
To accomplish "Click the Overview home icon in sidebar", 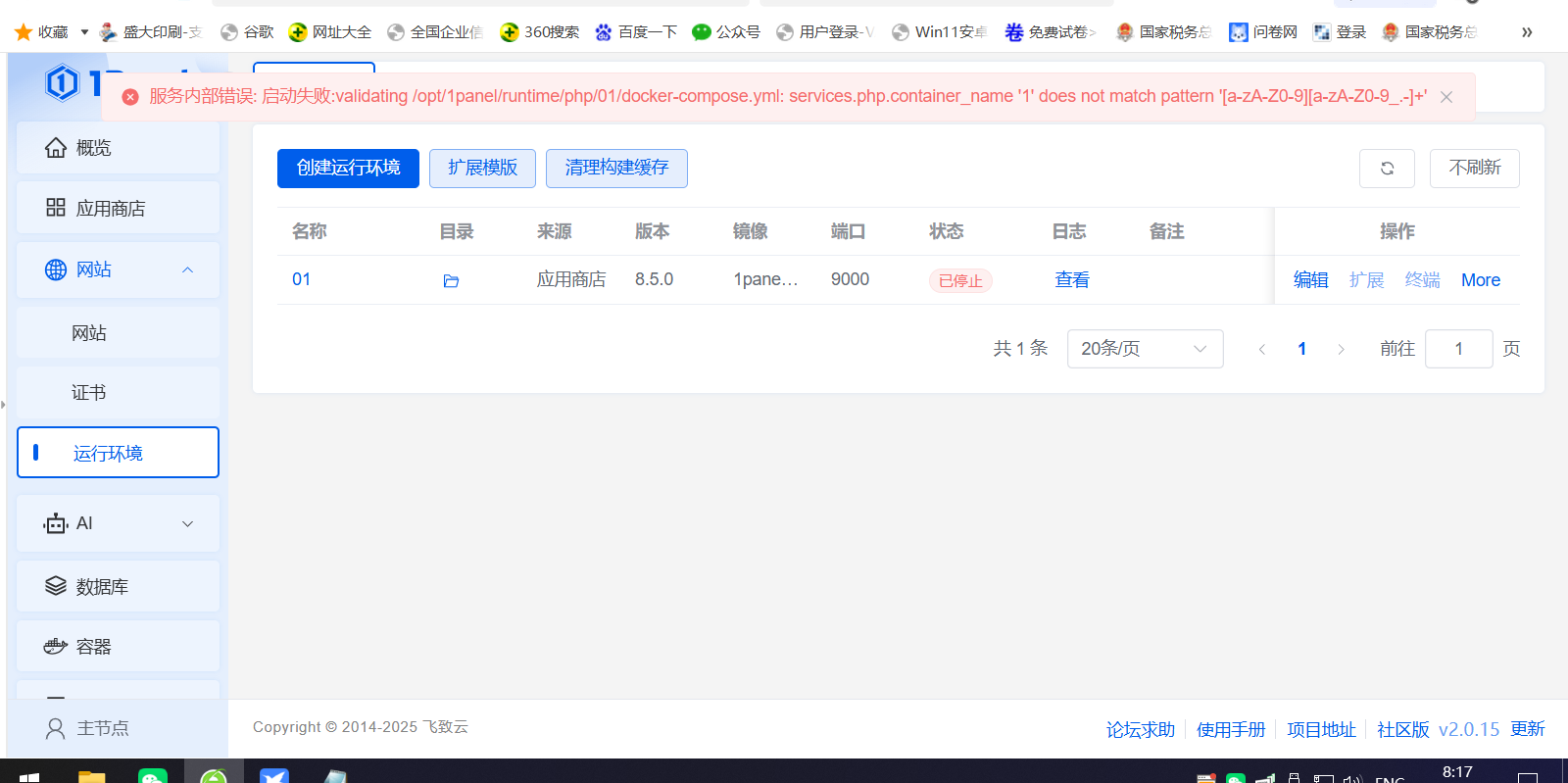I will 56,148.
